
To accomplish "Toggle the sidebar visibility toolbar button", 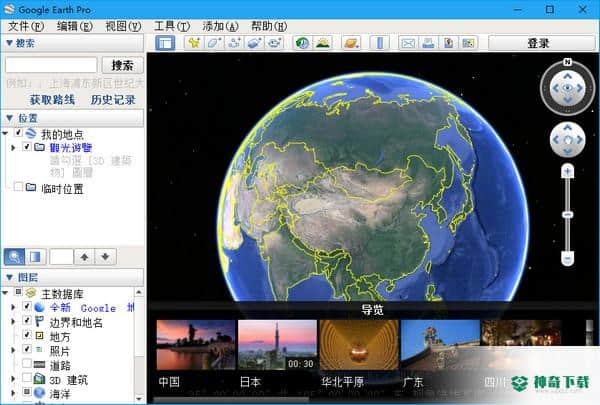I will coord(165,43).
